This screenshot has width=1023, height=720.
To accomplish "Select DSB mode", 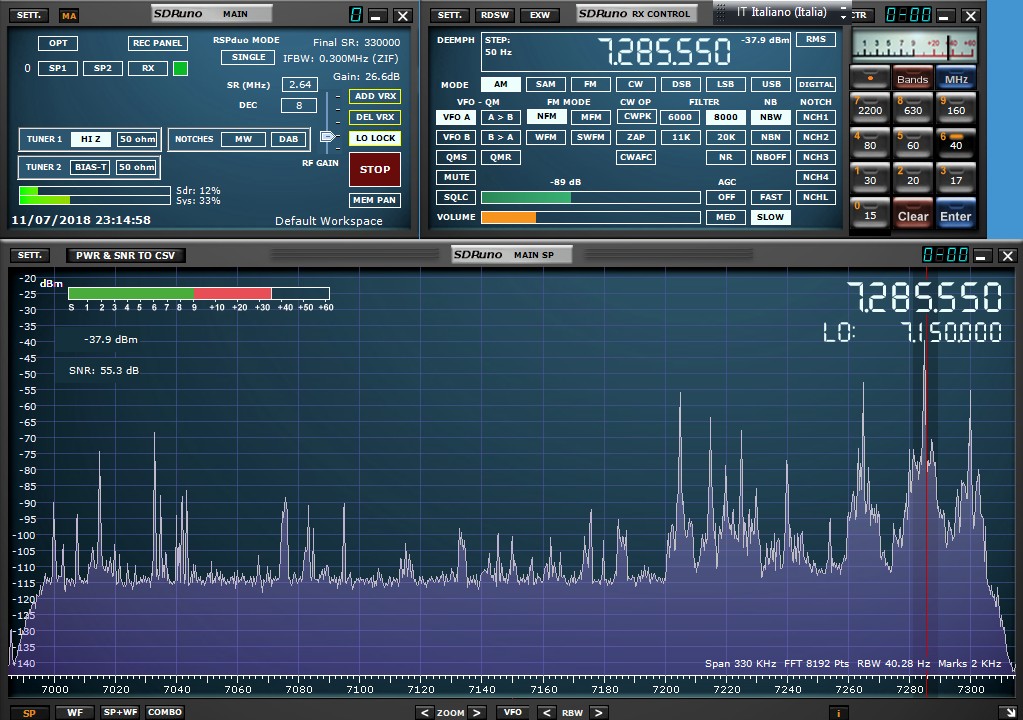I will pos(680,84).
